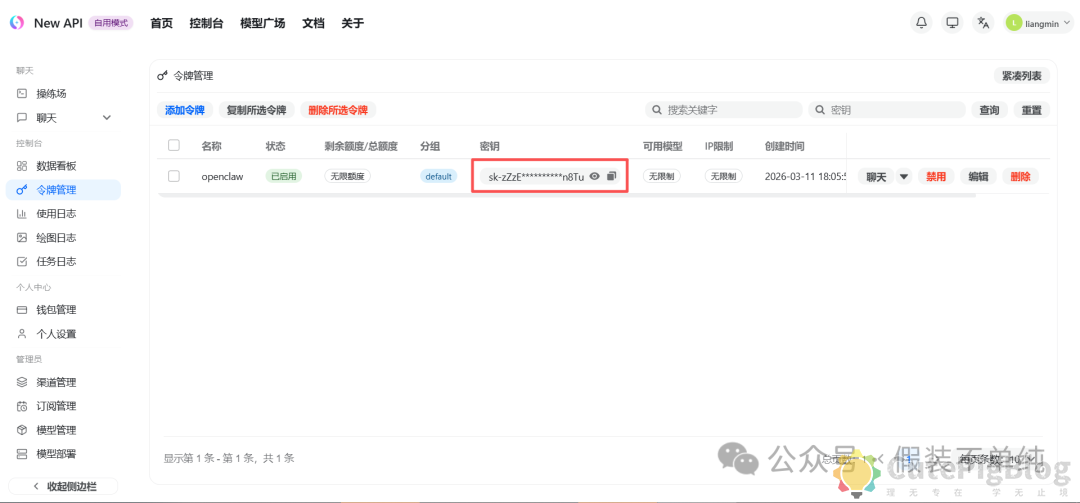
Task: Click the 创建时间 column header
Action: (x=785, y=146)
